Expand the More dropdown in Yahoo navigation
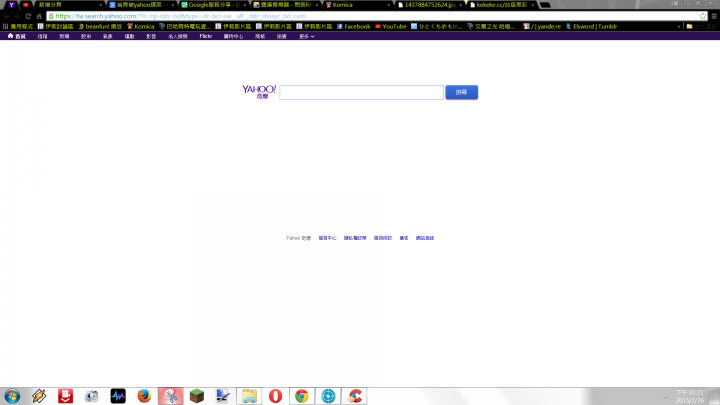Image resolution: width=720 pixels, height=405 pixels. tap(306, 36)
